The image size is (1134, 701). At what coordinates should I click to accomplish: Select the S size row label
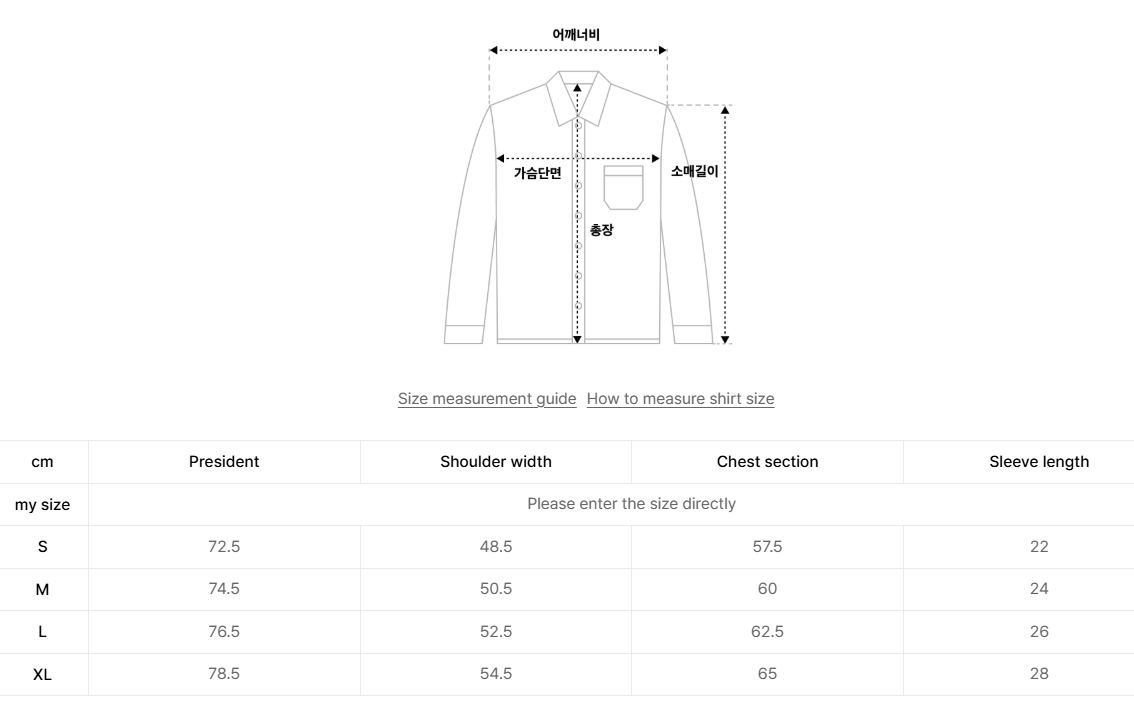43,547
